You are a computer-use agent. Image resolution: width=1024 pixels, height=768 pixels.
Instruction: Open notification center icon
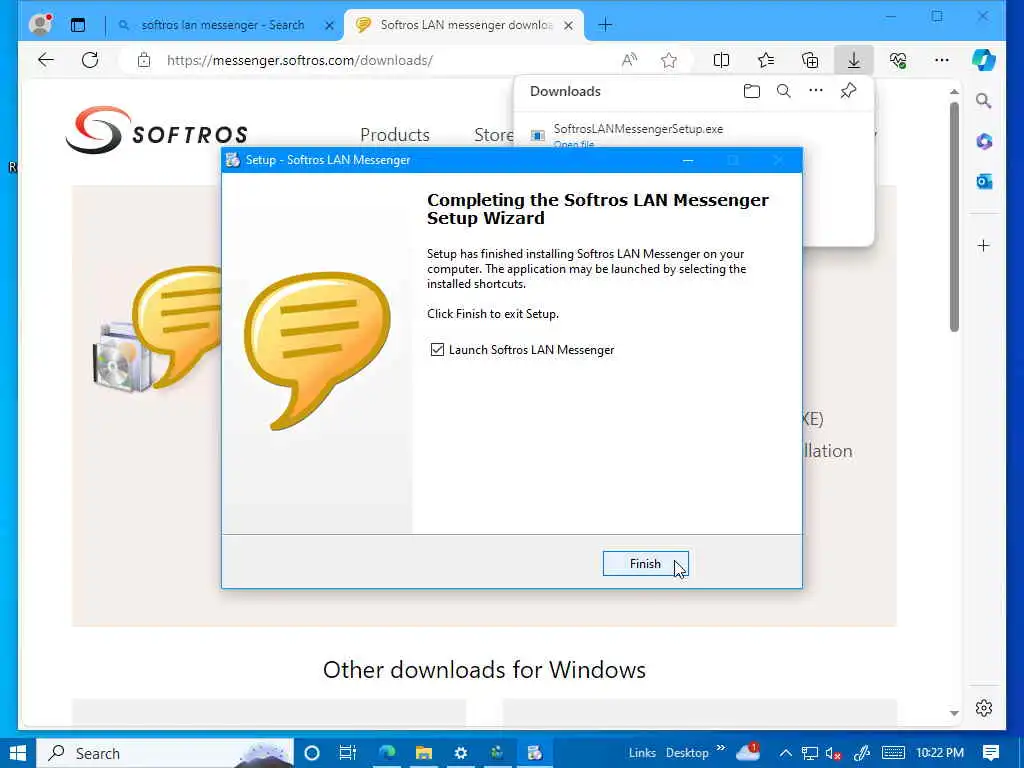[x=991, y=753]
